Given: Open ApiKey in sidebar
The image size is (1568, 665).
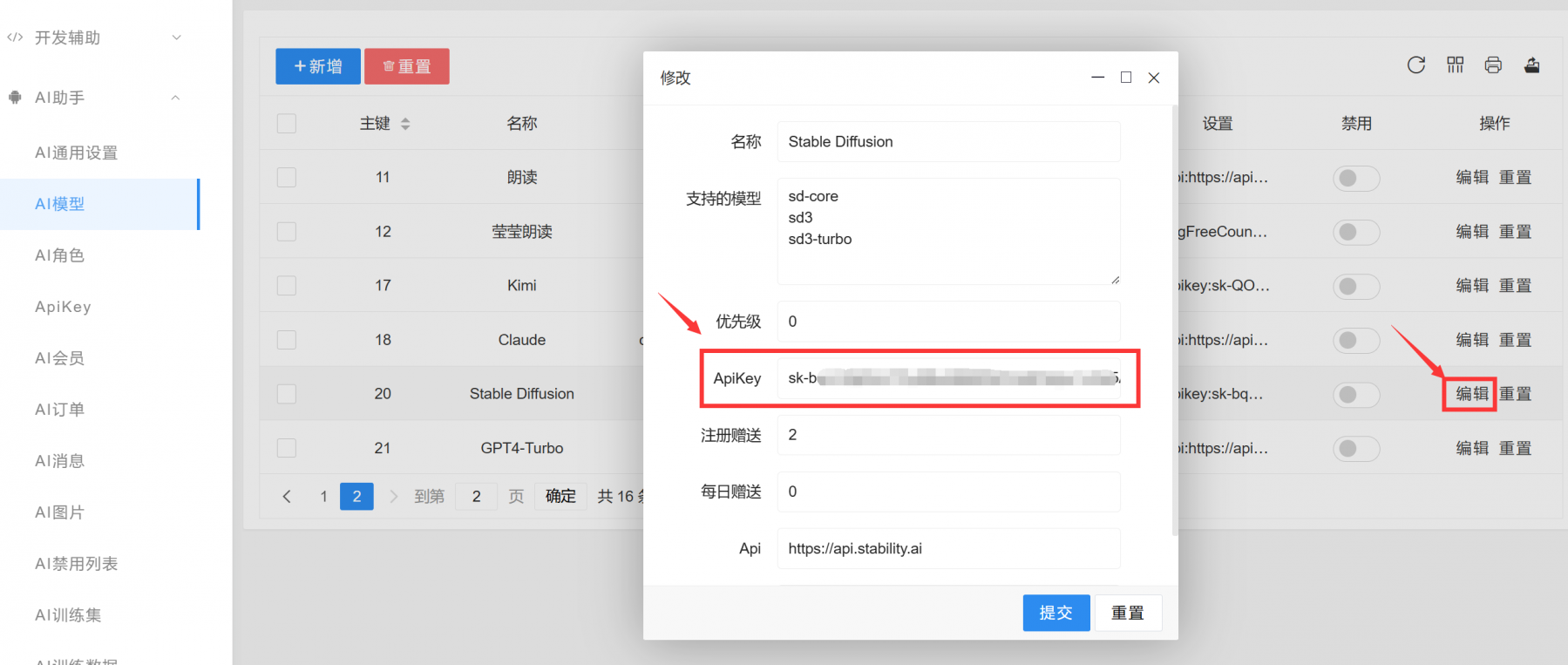Looking at the screenshot, I should point(63,307).
